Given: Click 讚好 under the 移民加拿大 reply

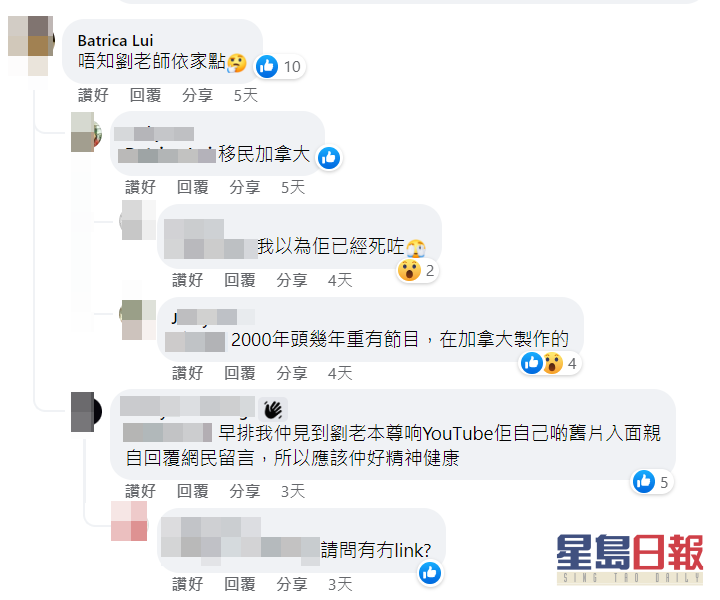Looking at the screenshot, I should pos(141,187).
